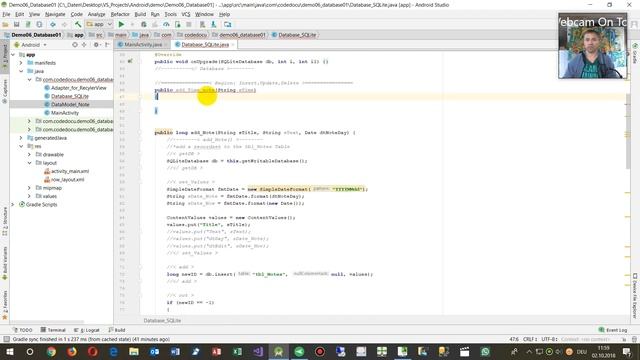Screen dimensions: 640x360
Task: Open the Event Log
Action: [x=613, y=330]
